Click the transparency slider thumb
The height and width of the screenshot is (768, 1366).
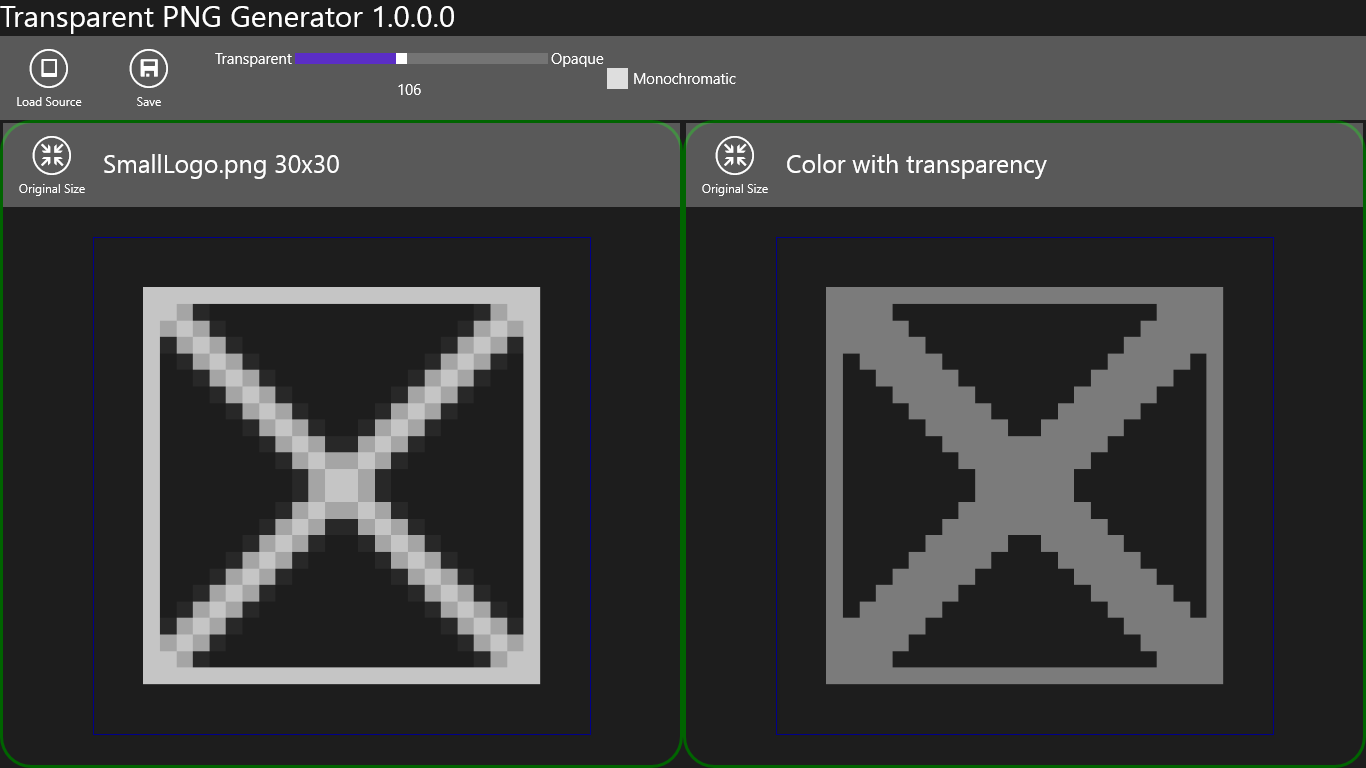(x=401, y=59)
